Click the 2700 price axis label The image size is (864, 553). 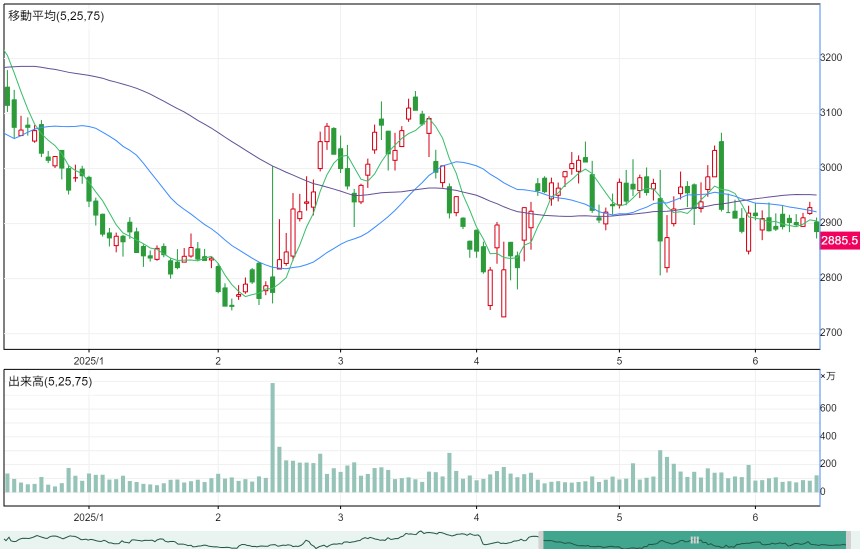(x=831, y=333)
